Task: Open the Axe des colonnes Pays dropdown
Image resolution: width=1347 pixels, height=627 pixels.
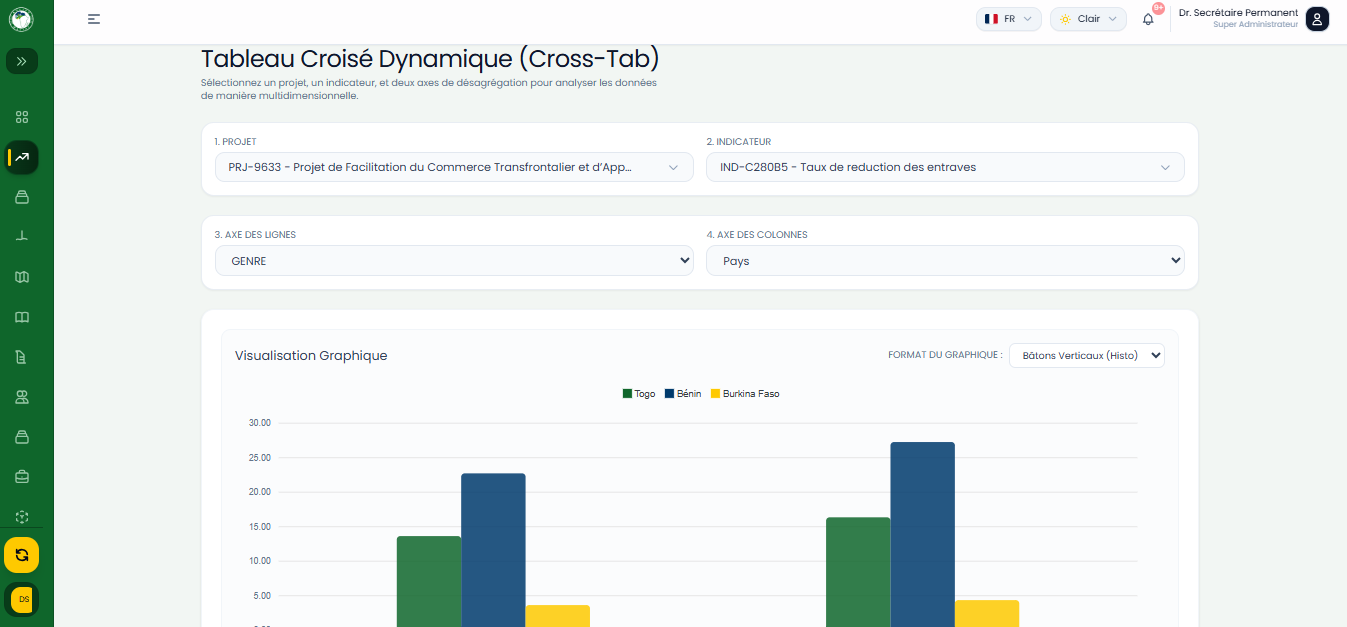Action: 945,261
